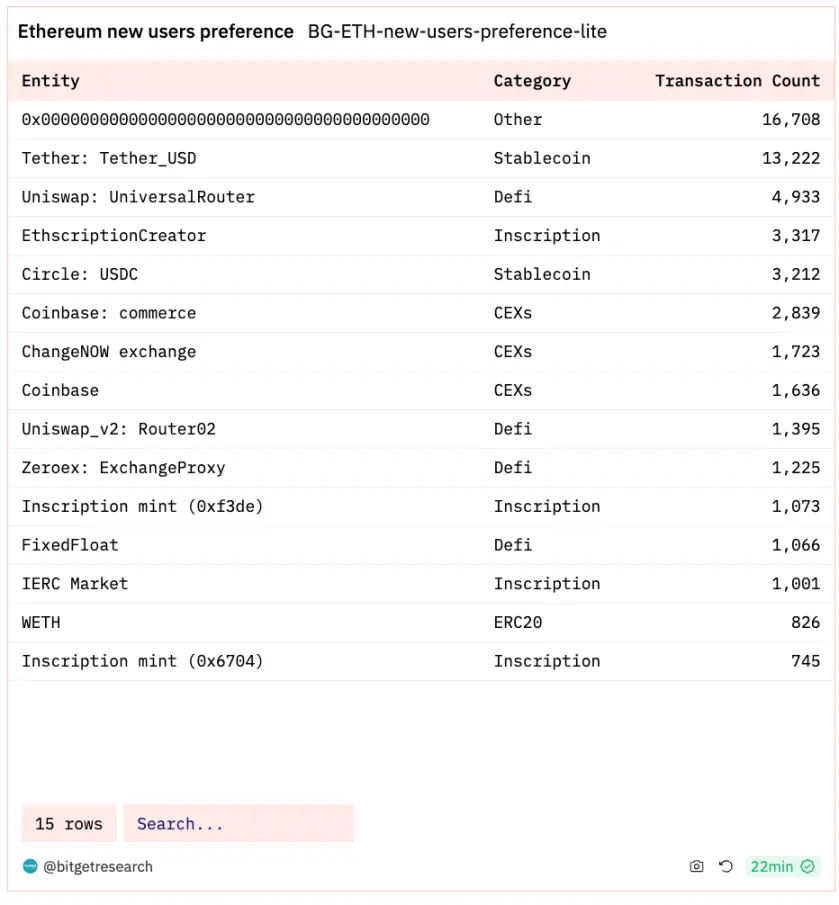Open the Ethereum new users preference title
This screenshot has height=905, width=839.
(x=156, y=32)
